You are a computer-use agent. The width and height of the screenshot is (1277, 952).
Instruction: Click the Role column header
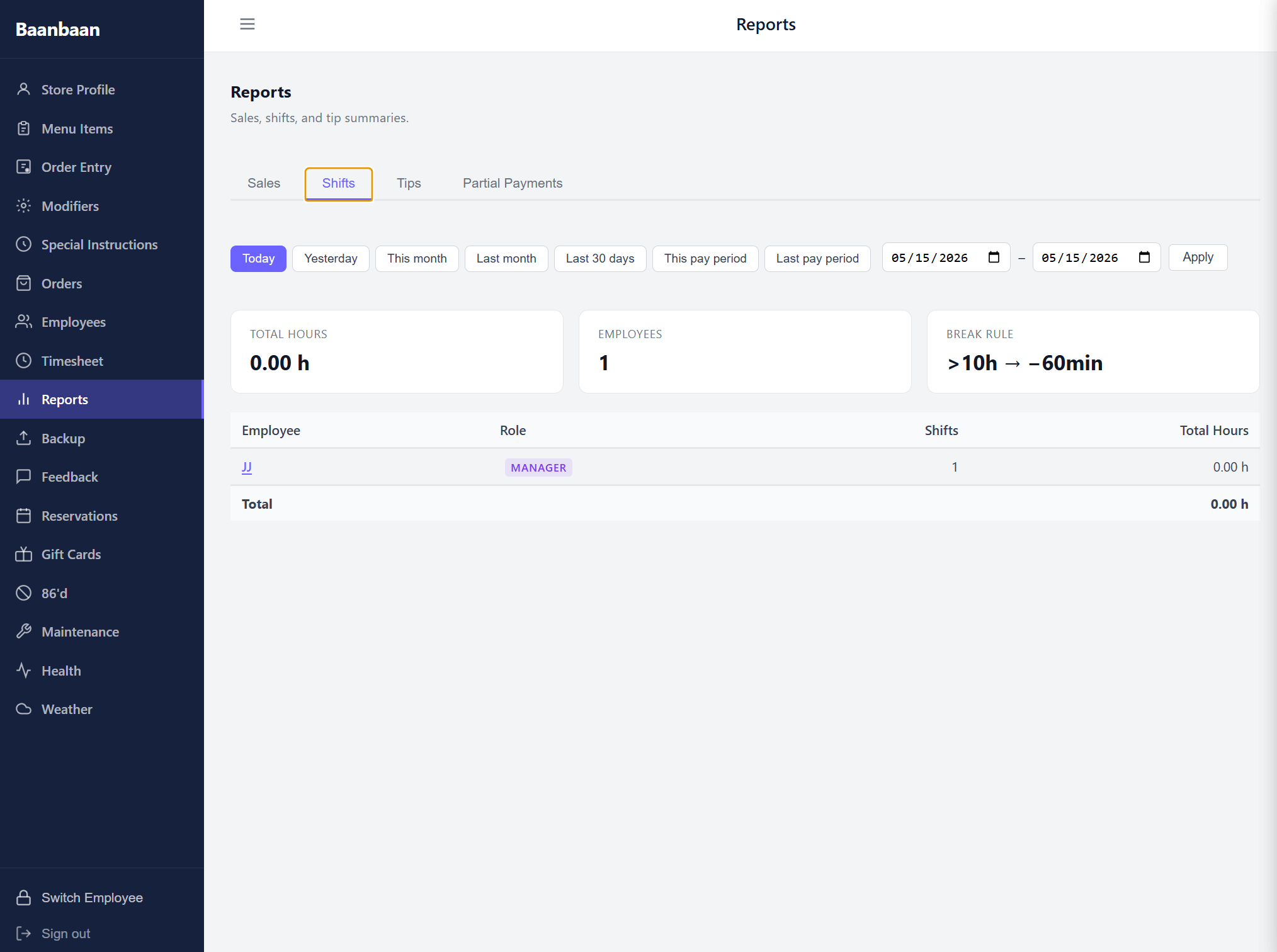(x=513, y=431)
